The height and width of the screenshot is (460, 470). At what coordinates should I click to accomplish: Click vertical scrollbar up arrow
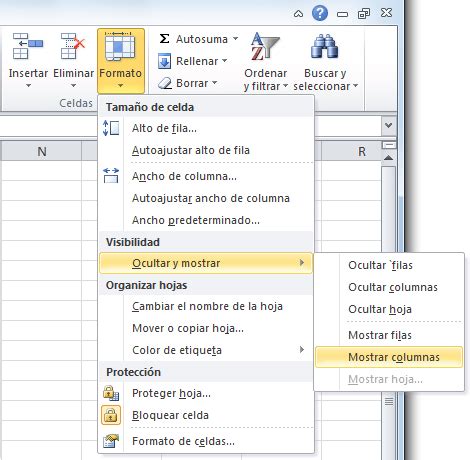[388, 158]
